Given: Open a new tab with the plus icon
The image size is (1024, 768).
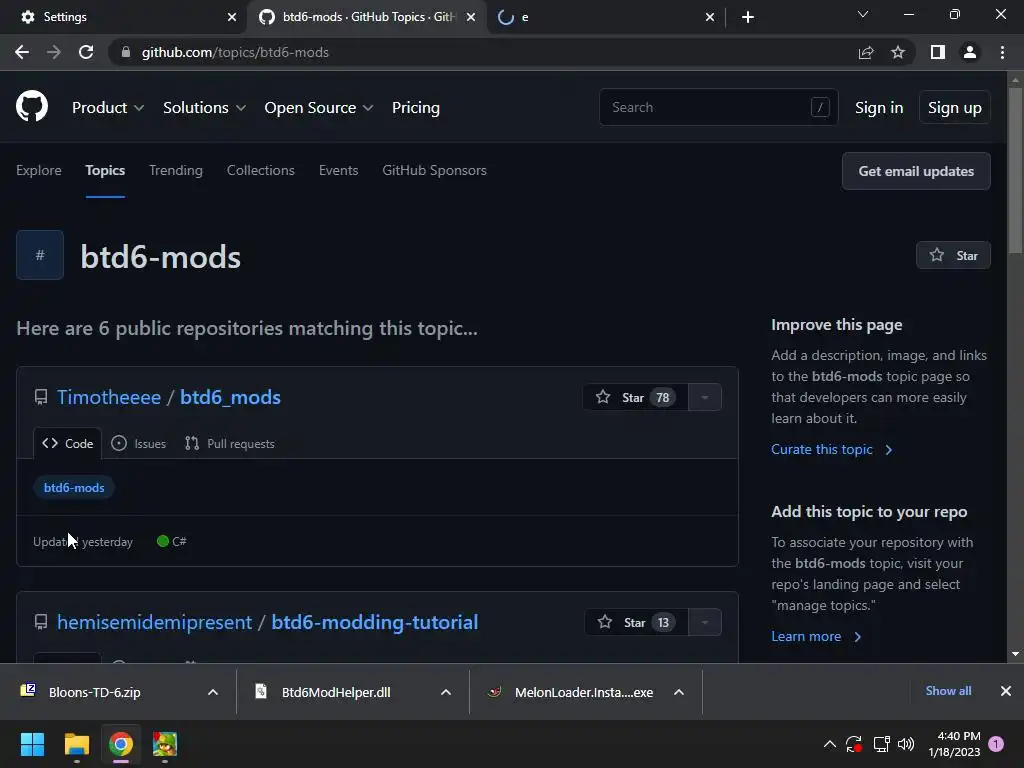Looking at the screenshot, I should click(748, 17).
